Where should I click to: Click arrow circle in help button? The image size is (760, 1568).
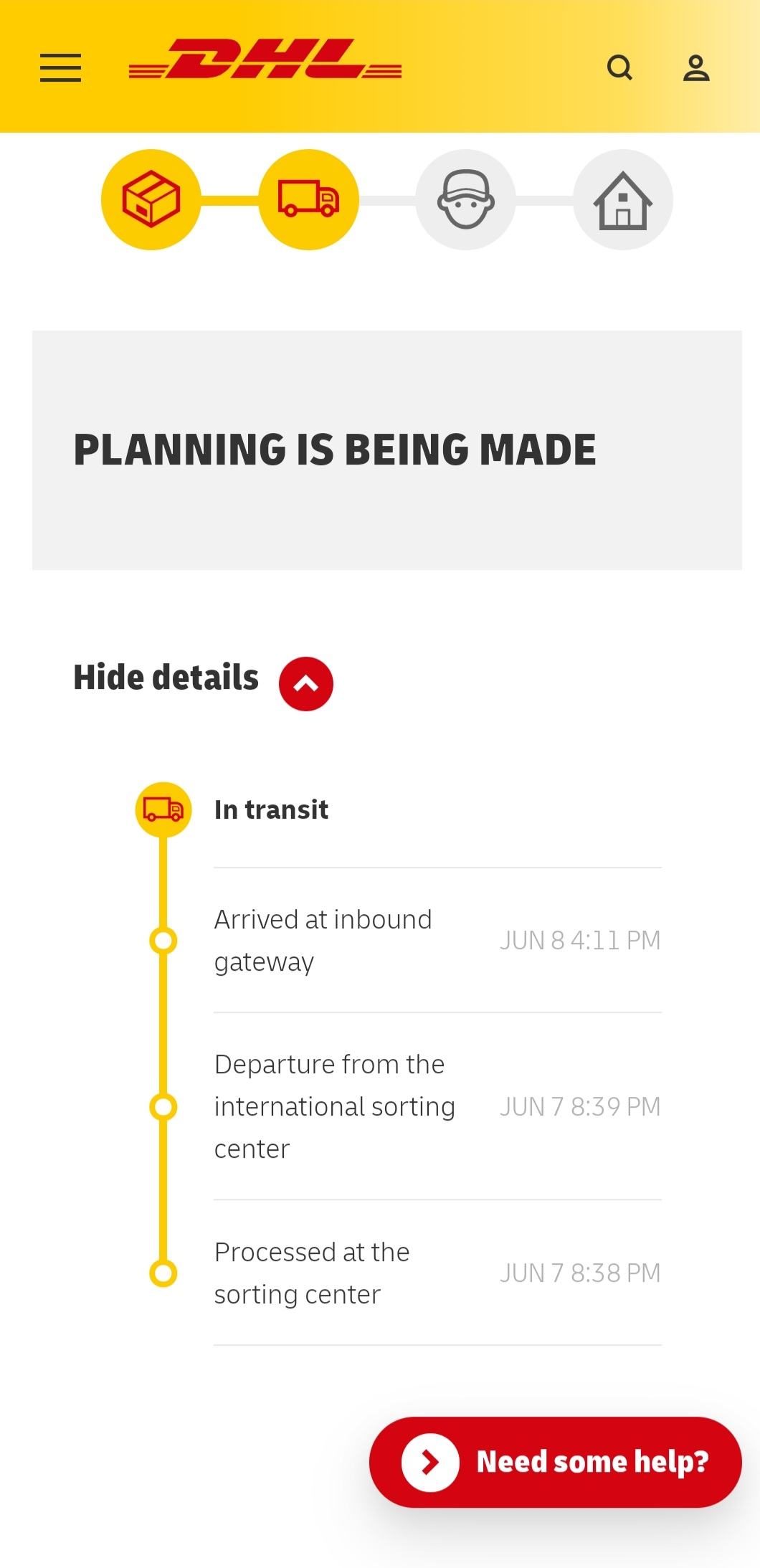pos(430,1462)
